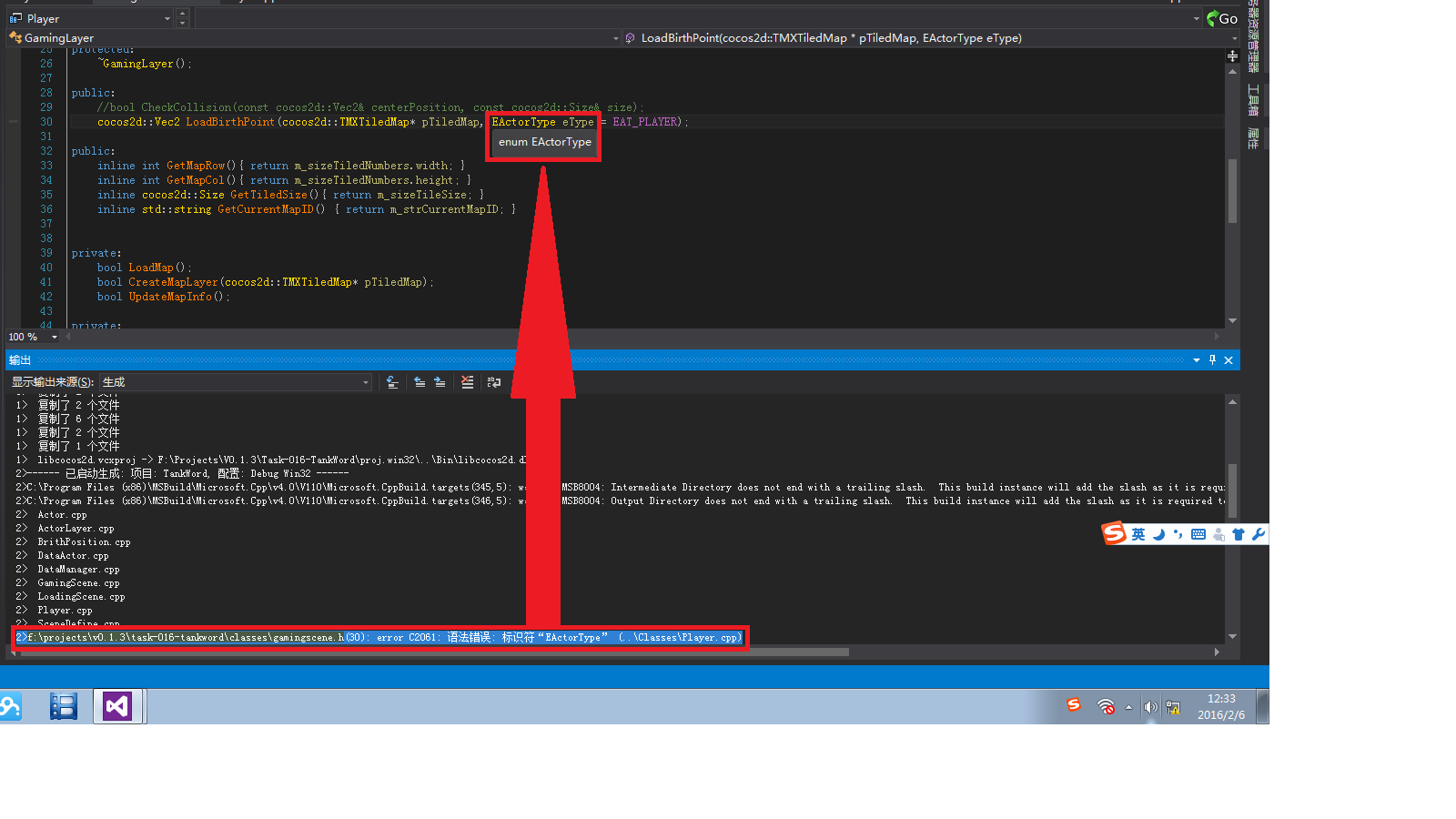Viewport: 1456px width, 819px height.
Task: Open Sogou wrench settings icon
Action: (1259, 534)
